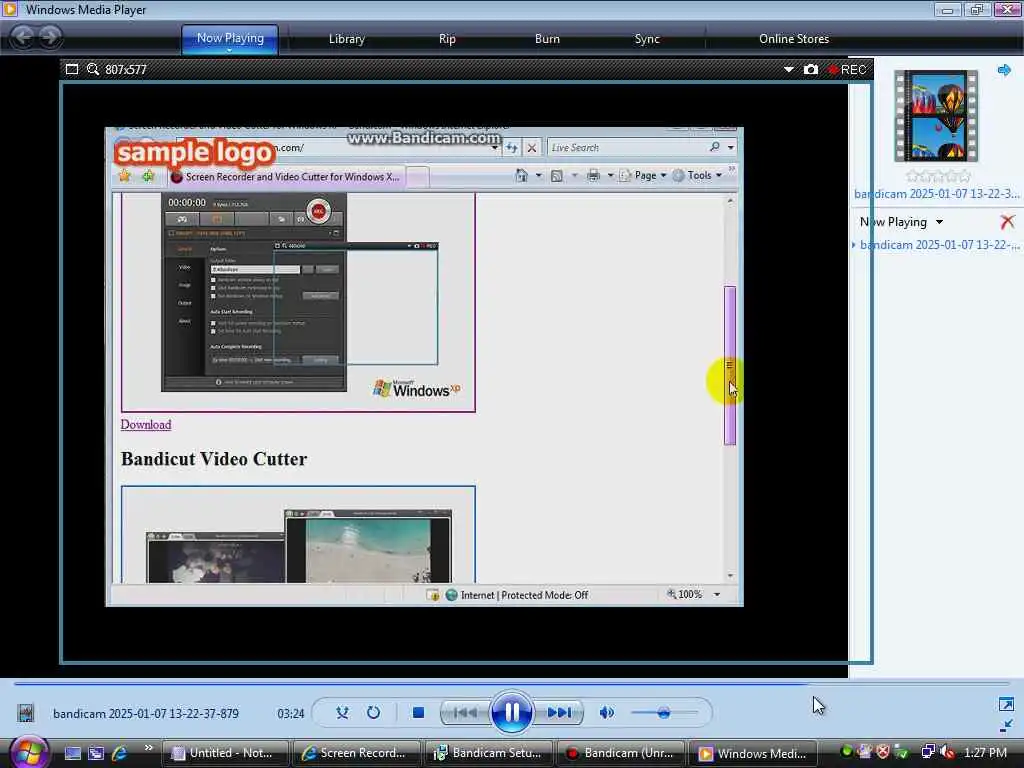Open the Online Stores tab

pyautogui.click(x=794, y=39)
